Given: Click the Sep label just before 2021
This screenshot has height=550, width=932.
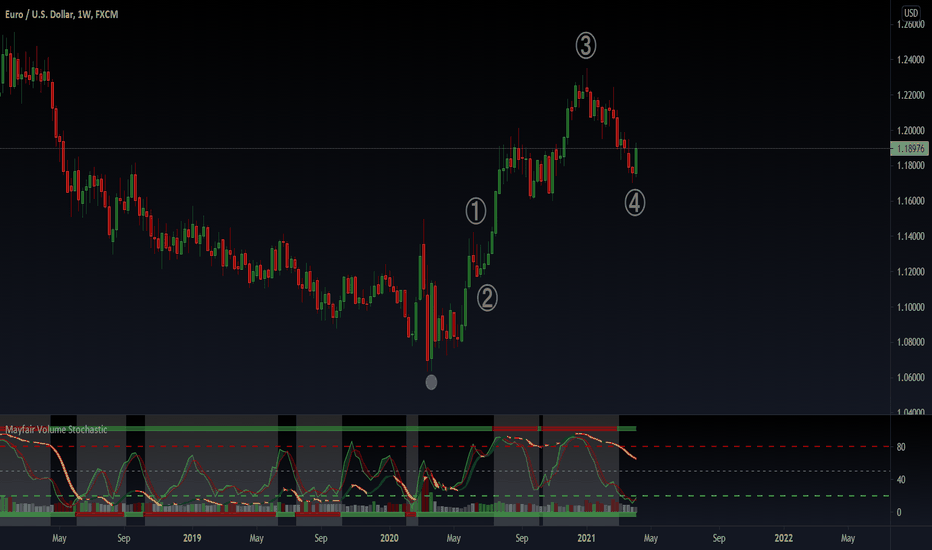Looking at the screenshot, I should click(x=521, y=538).
